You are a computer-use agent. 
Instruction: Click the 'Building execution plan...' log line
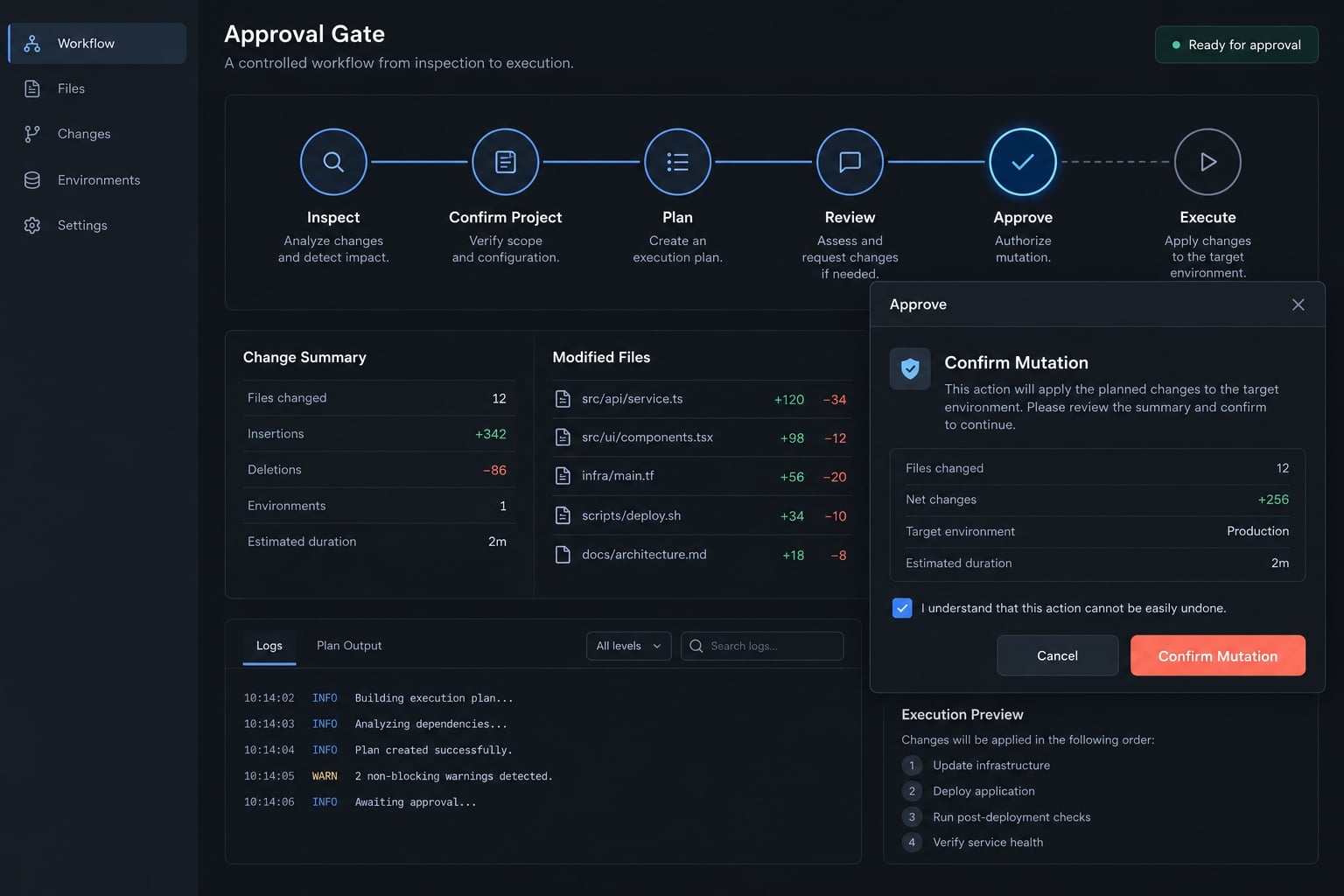[x=434, y=698]
